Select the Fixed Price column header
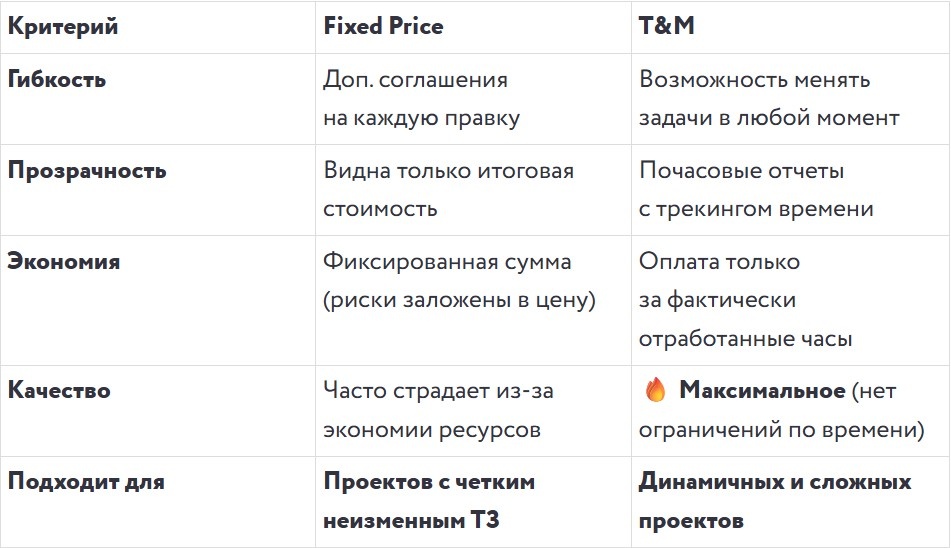Viewport: 951px width, 548px height. click(x=383, y=26)
